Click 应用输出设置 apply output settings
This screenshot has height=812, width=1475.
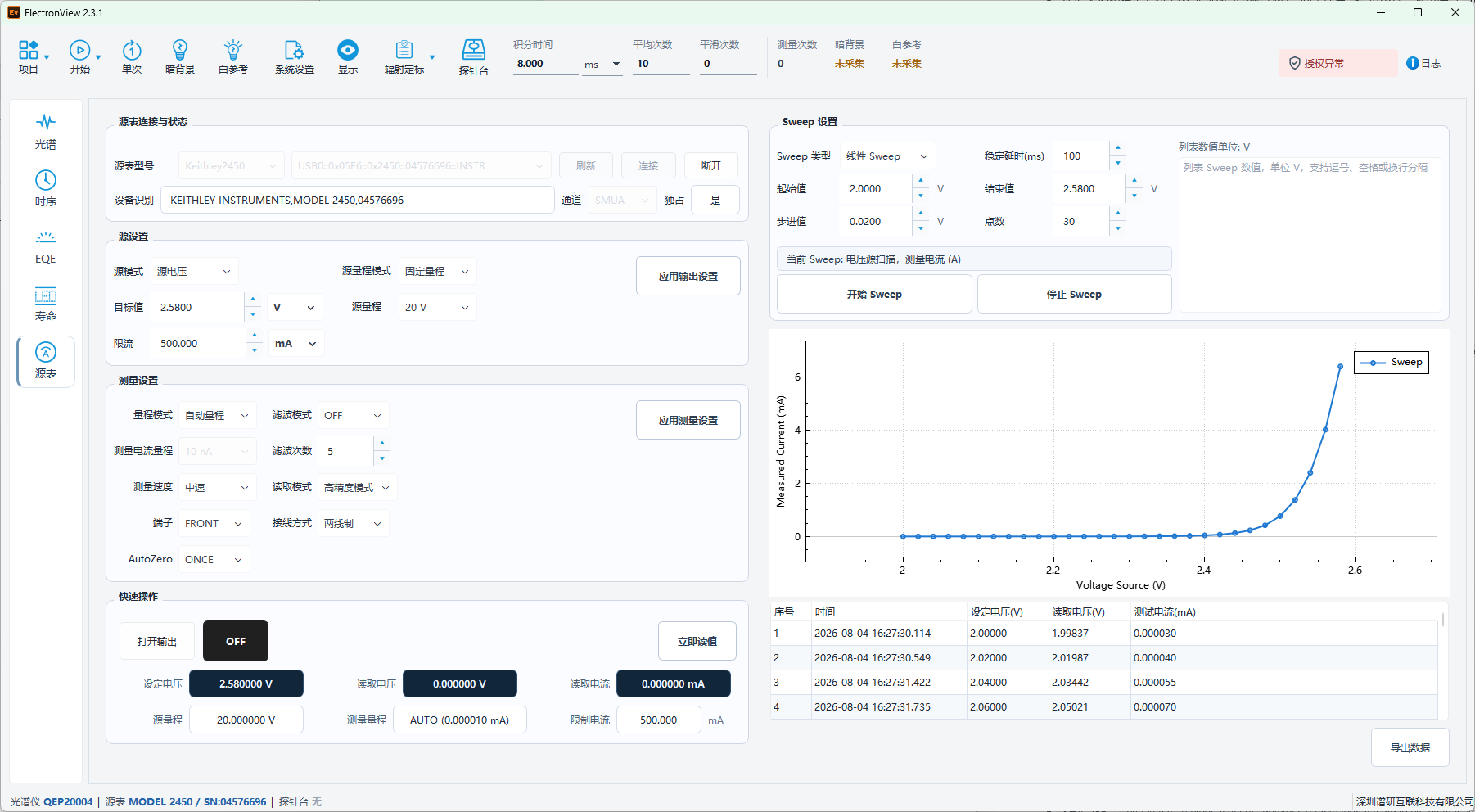(688, 276)
